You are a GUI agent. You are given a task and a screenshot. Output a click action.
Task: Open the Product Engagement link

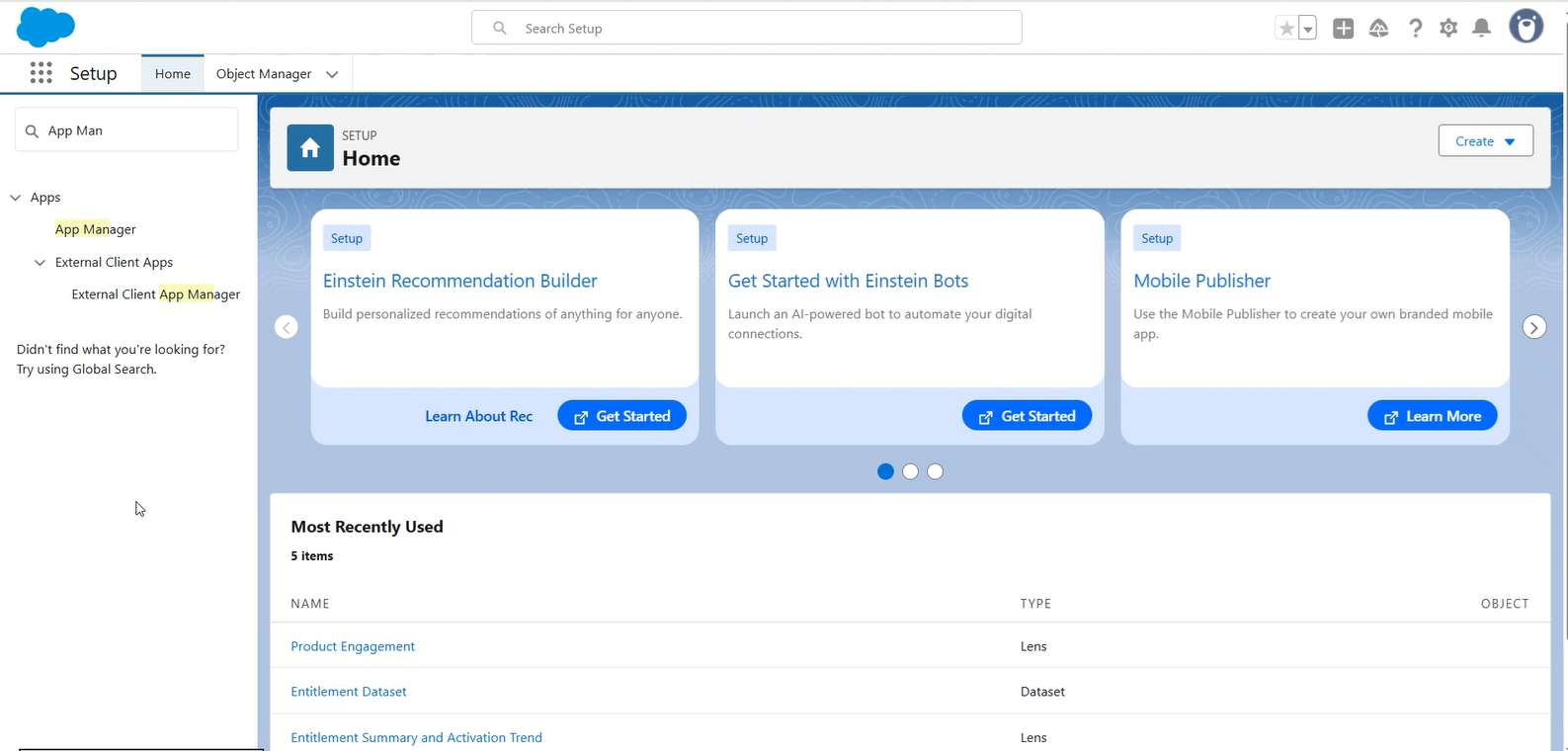point(353,646)
